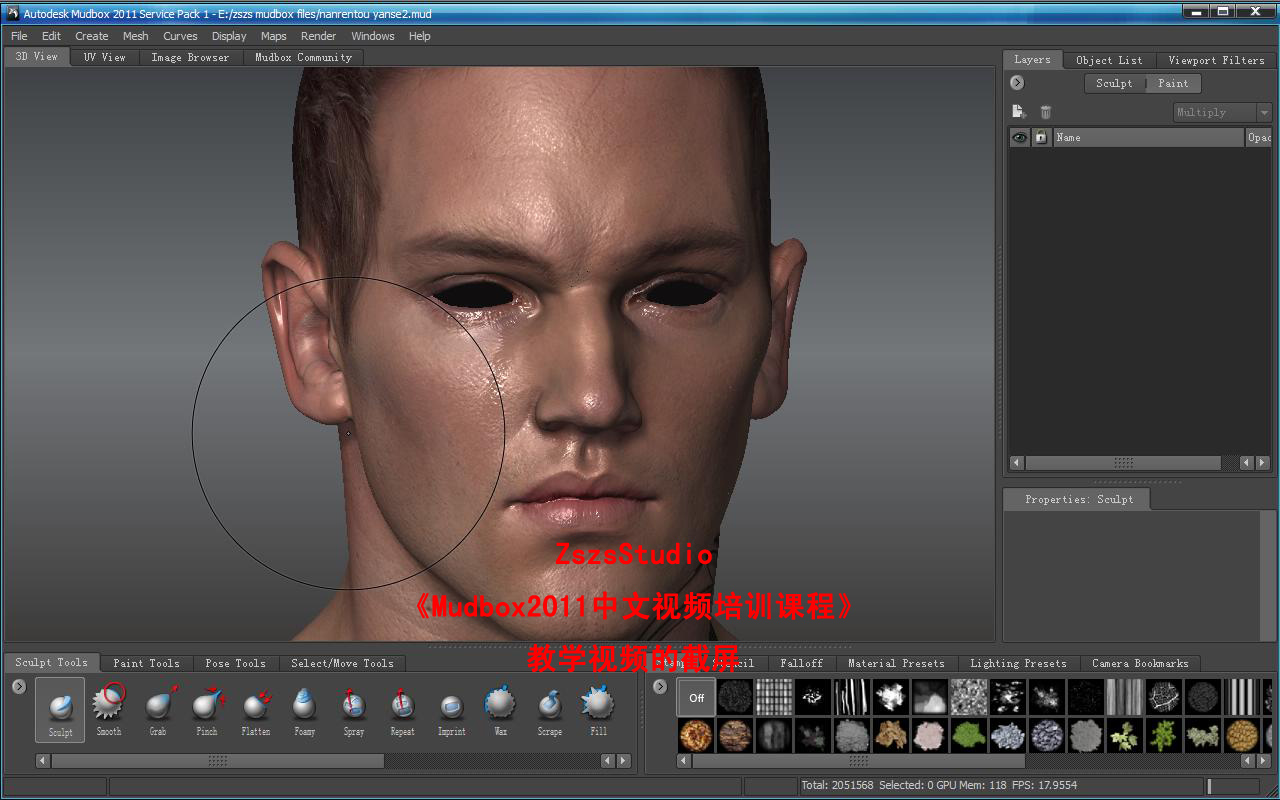1280x800 pixels.
Task: Open the File menu
Action: tap(19, 36)
